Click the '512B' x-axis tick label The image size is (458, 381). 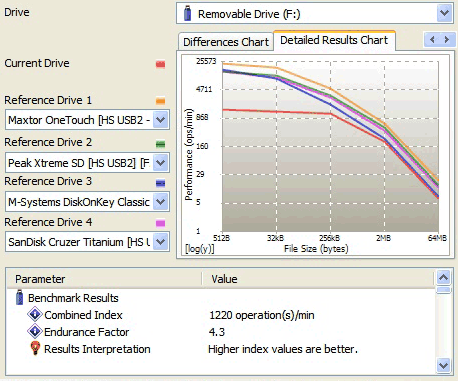click(221, 238)
